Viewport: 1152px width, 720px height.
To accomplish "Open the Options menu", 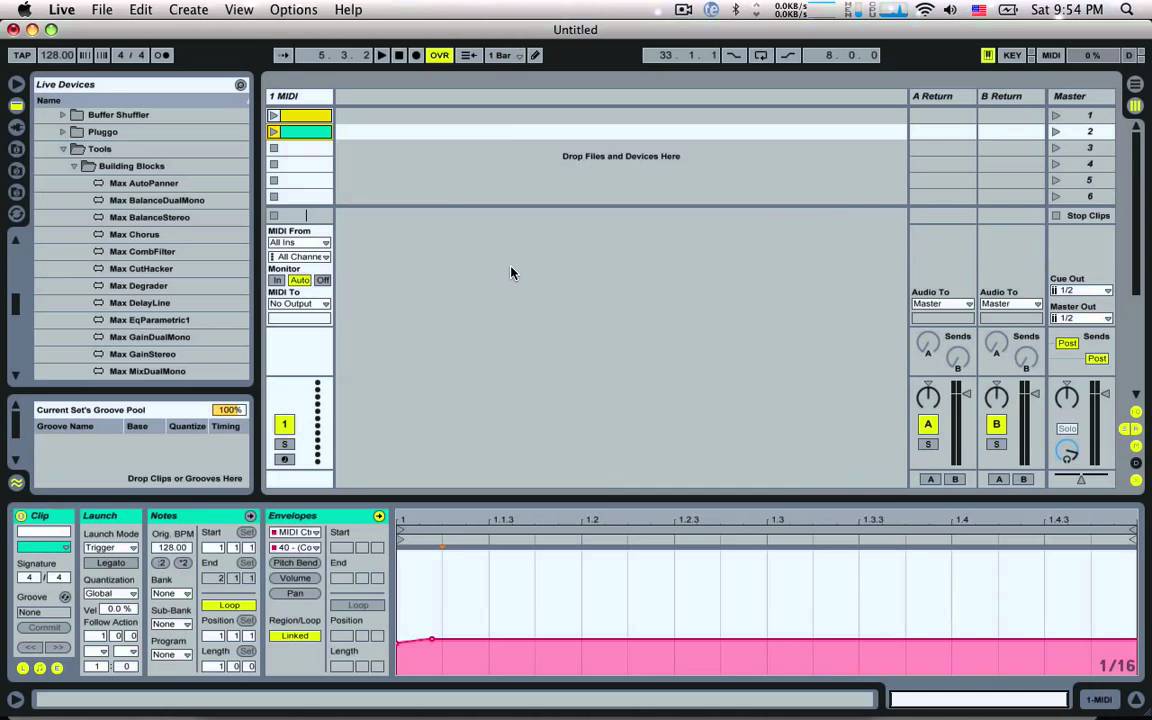I will tap(293, 10).
